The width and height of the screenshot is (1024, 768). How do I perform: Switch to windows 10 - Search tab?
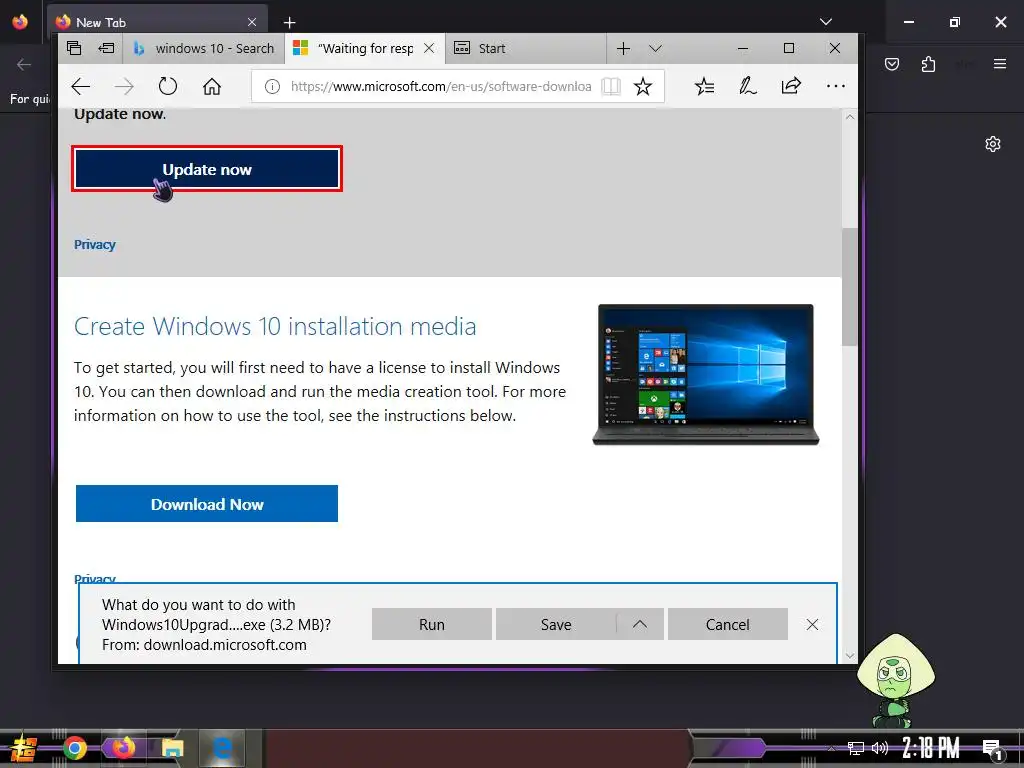click(x=203, y=48)
